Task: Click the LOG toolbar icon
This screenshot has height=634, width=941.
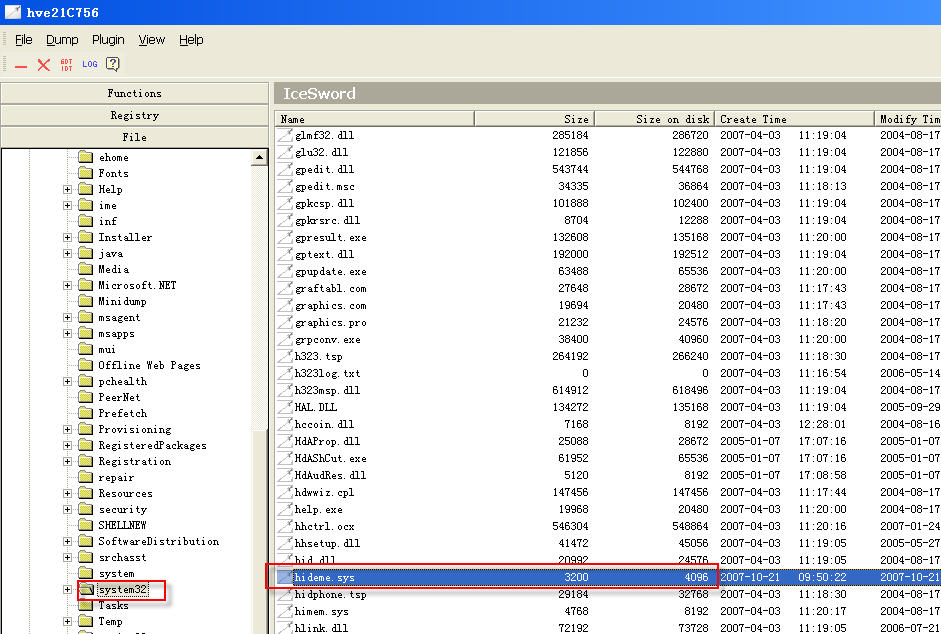Action: tap(90, 65)
